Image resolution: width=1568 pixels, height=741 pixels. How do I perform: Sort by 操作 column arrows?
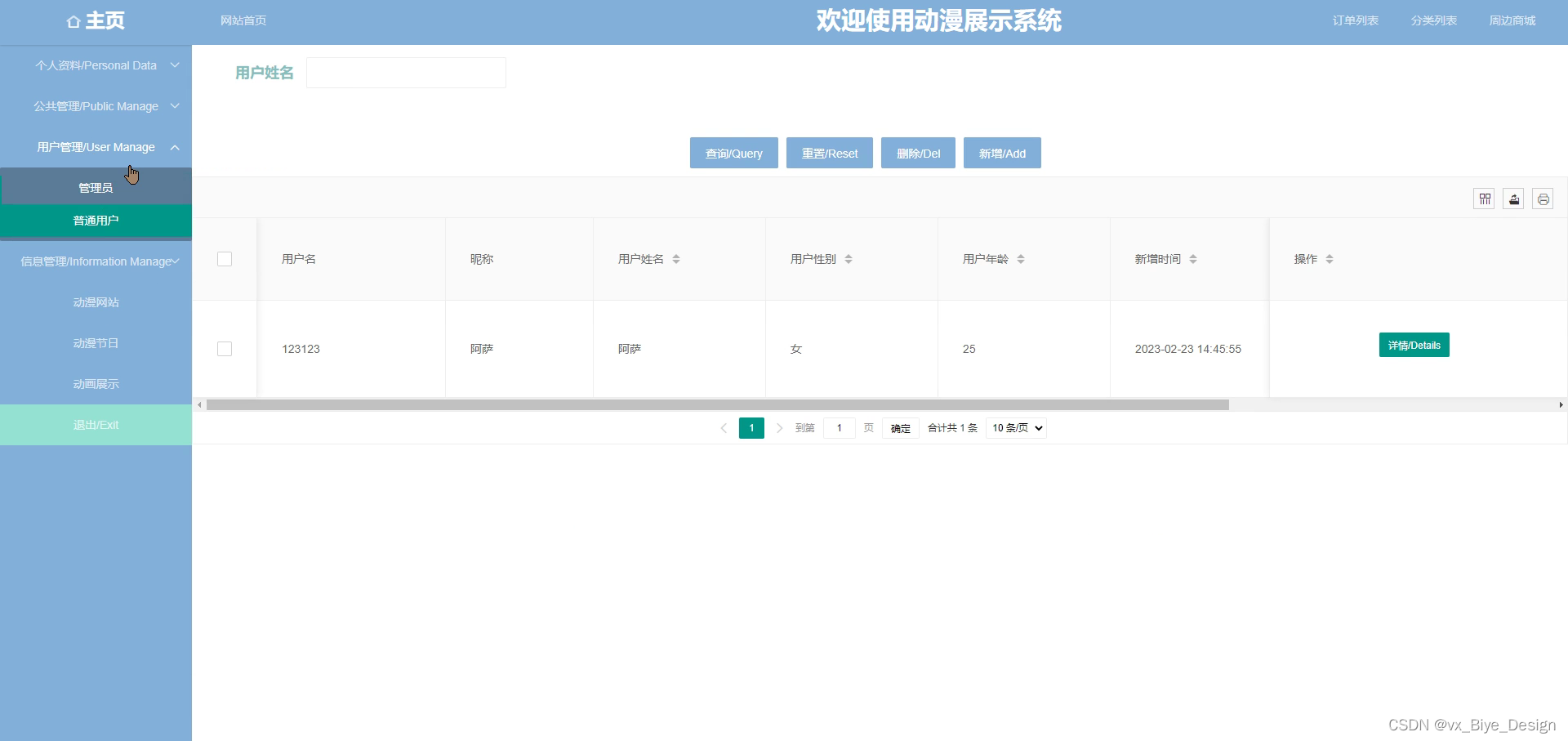1330,259
